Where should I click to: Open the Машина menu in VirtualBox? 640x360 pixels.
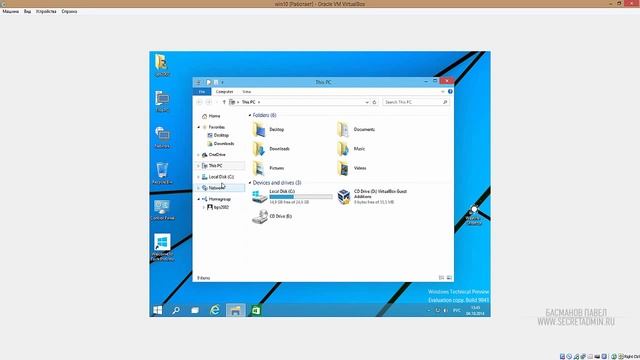tap(11, 11)
